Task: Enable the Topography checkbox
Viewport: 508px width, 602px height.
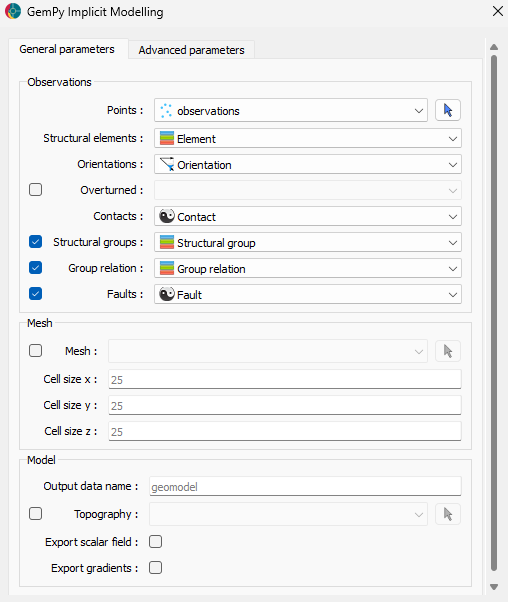Action: pos(35,514)
